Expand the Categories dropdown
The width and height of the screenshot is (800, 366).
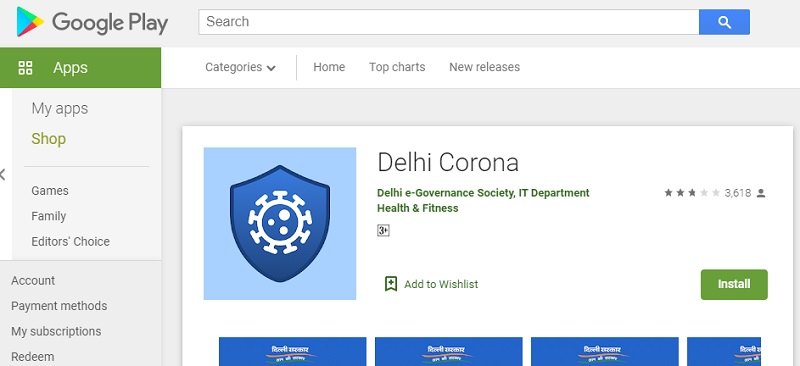[240, 67]
